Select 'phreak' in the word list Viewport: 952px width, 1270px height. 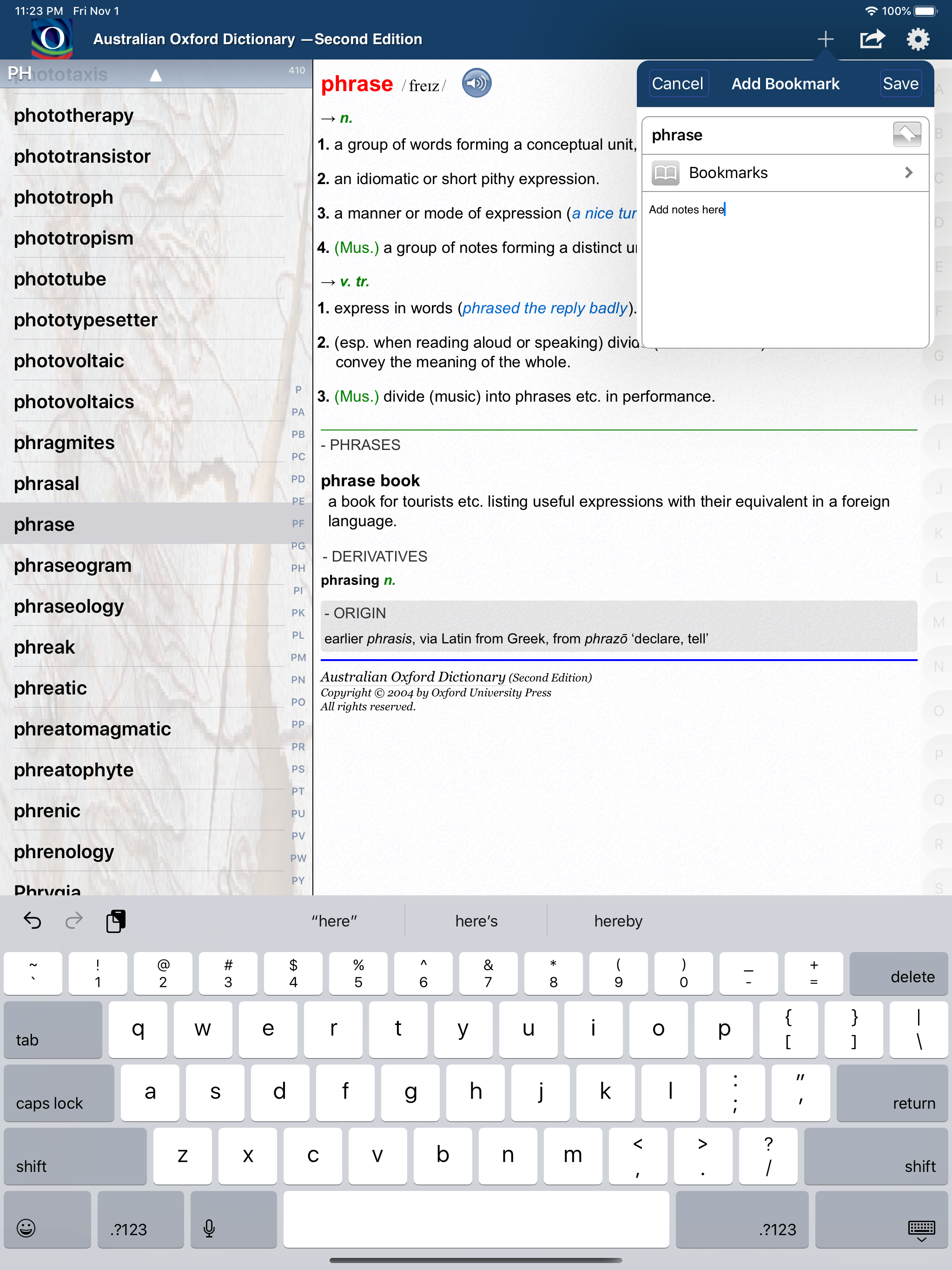pyautogui.click(x=149, y=647)
